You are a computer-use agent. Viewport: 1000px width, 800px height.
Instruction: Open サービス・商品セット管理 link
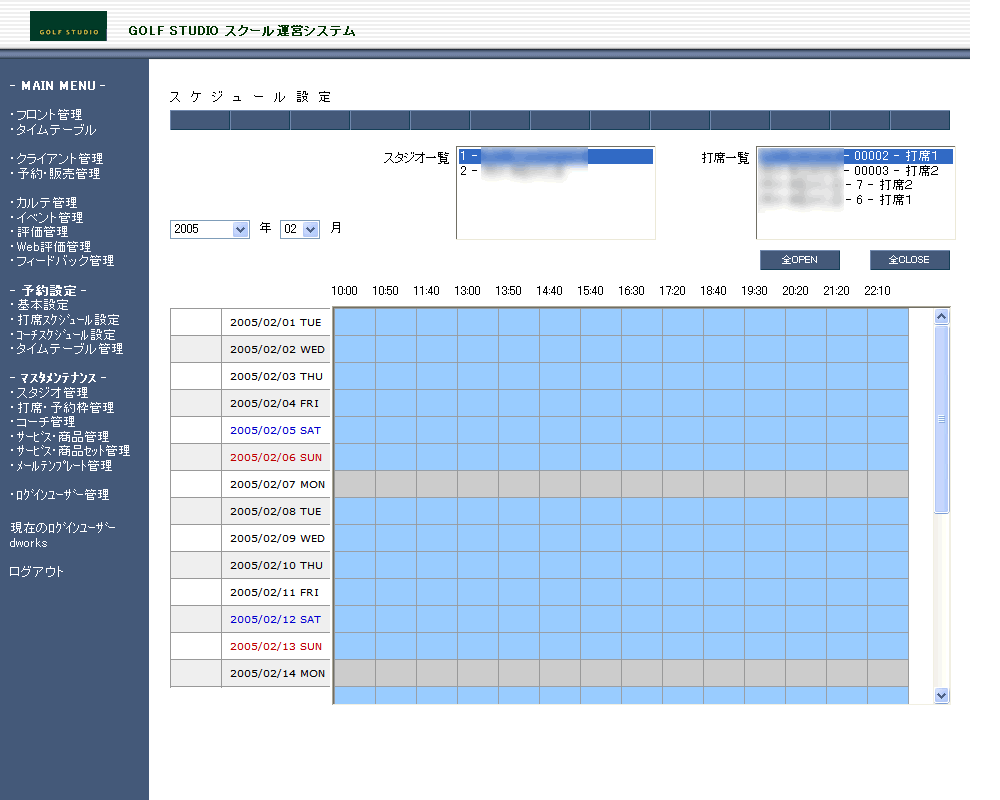pyautogui.click(x=73, y=450)
